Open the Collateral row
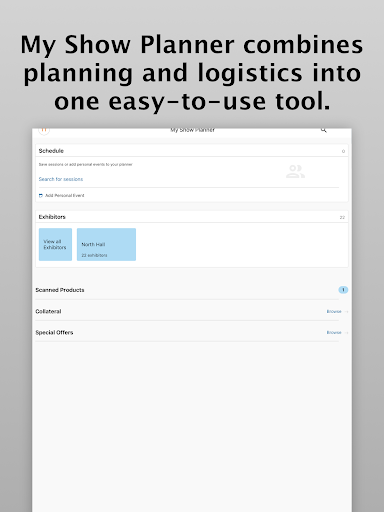 (192, 311)
